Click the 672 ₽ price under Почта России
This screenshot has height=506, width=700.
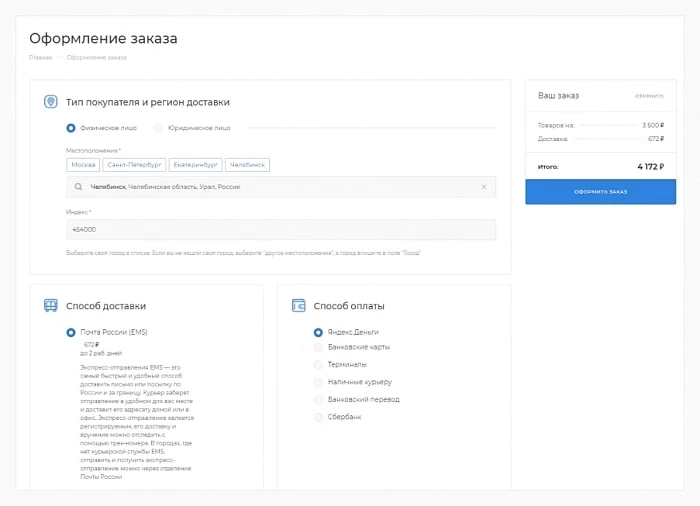(92, 344)
